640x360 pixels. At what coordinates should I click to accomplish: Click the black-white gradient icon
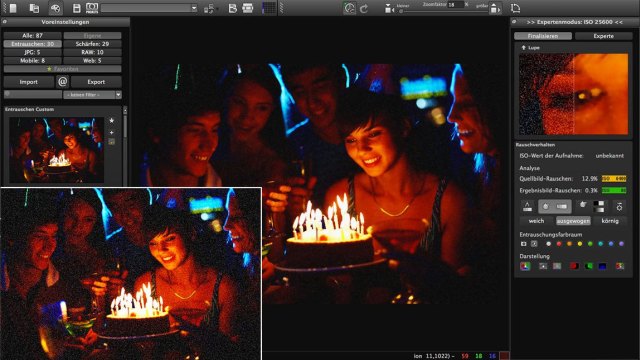tap(599, 207)
